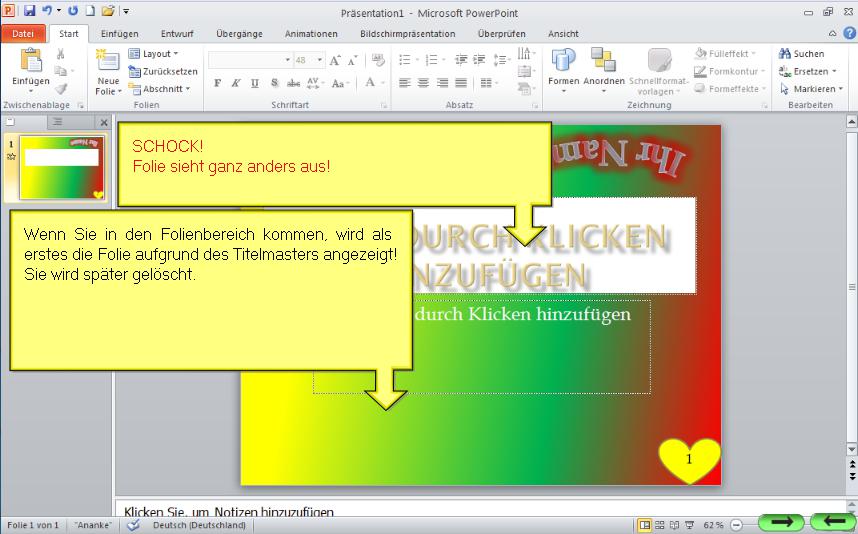Open the Abschnitt dropdown menu
Screen dimensions: 858x534
[x=160, y=89]
